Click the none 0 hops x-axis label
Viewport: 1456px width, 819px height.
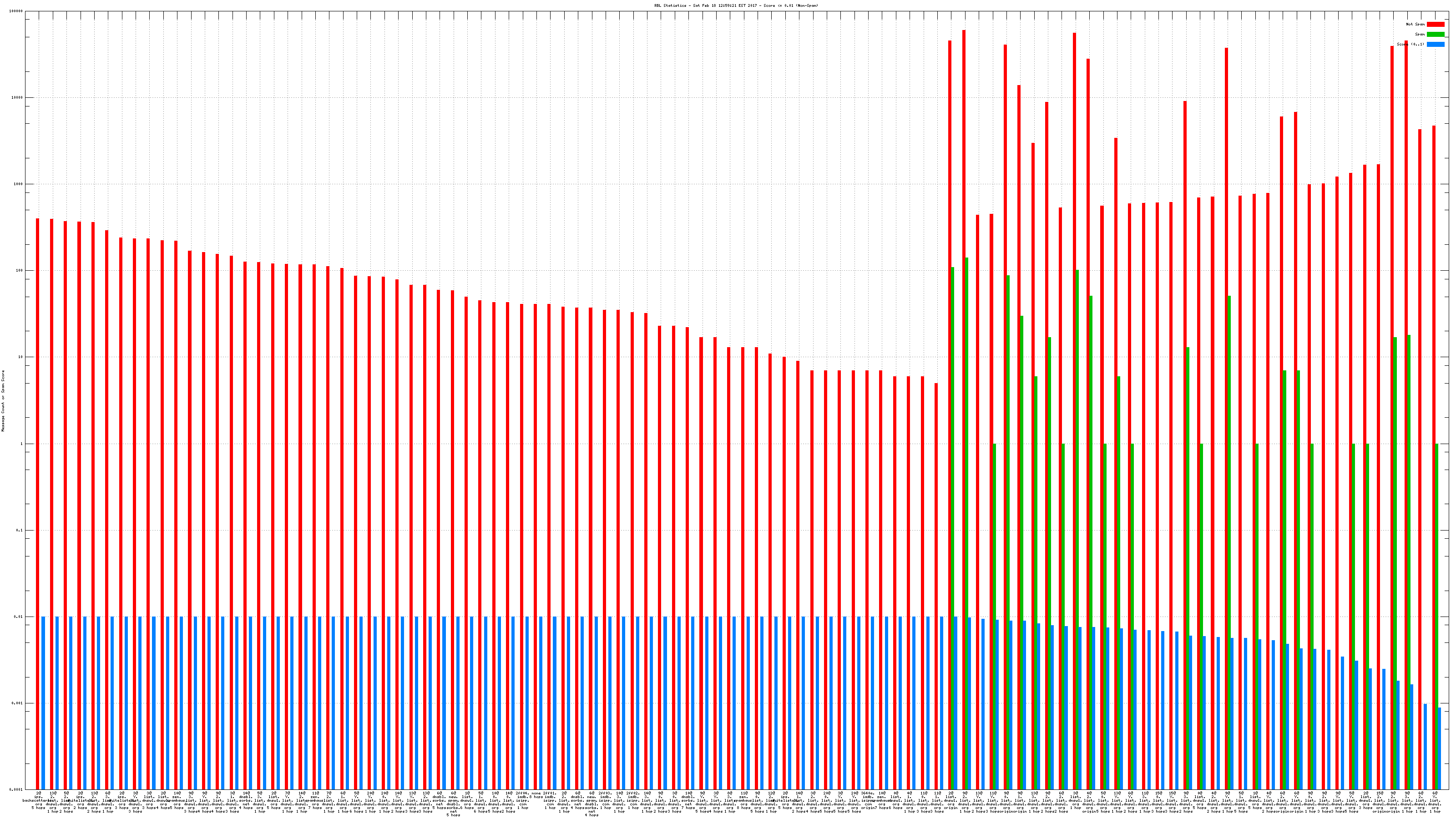(536, 795)
